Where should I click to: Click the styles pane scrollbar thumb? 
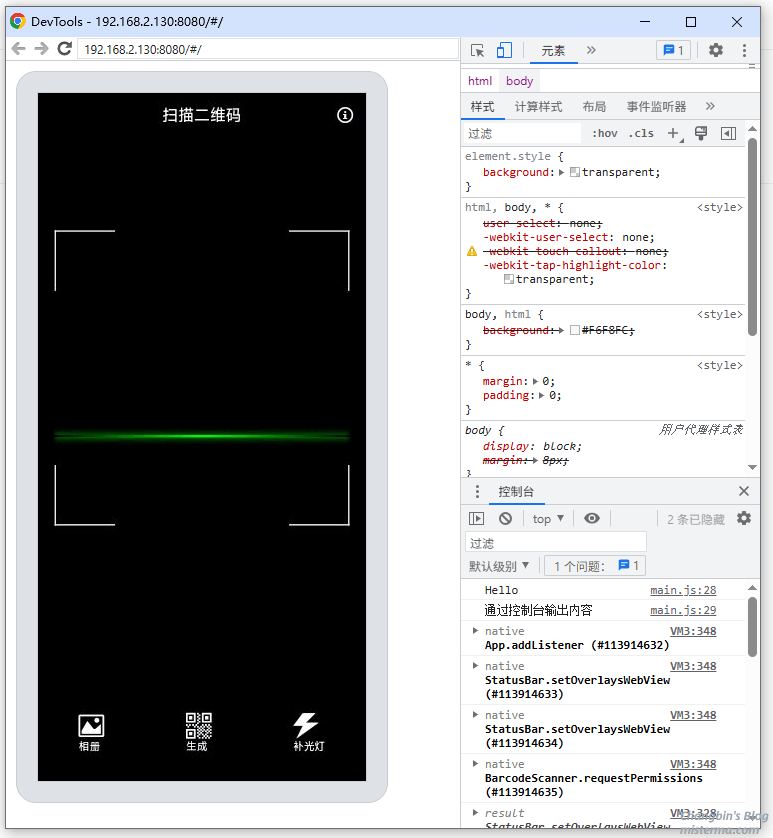[x=752, y=237]
